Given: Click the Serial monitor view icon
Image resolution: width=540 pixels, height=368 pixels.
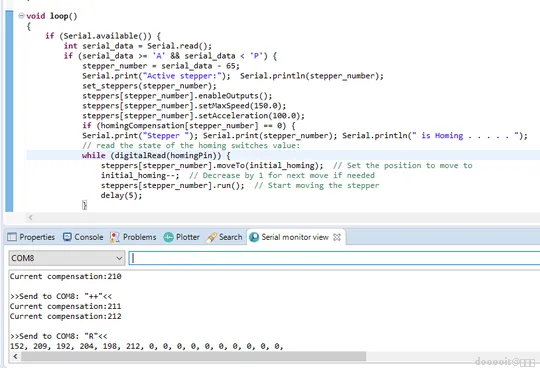Looking at the screenshot, I should (x=254, y=237).
